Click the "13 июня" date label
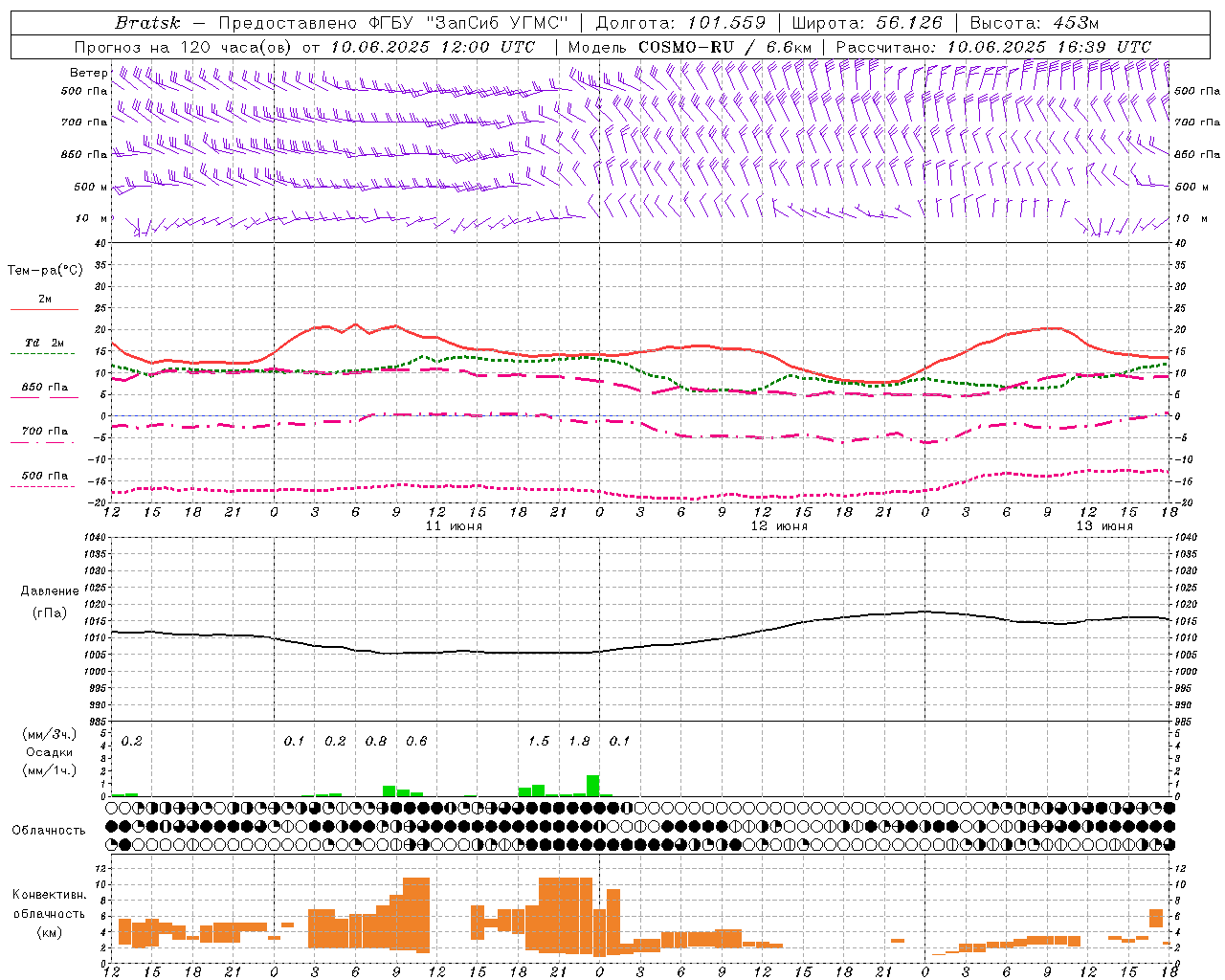This screenshot has width=1225, height=980. click(x=1104, y=526)
